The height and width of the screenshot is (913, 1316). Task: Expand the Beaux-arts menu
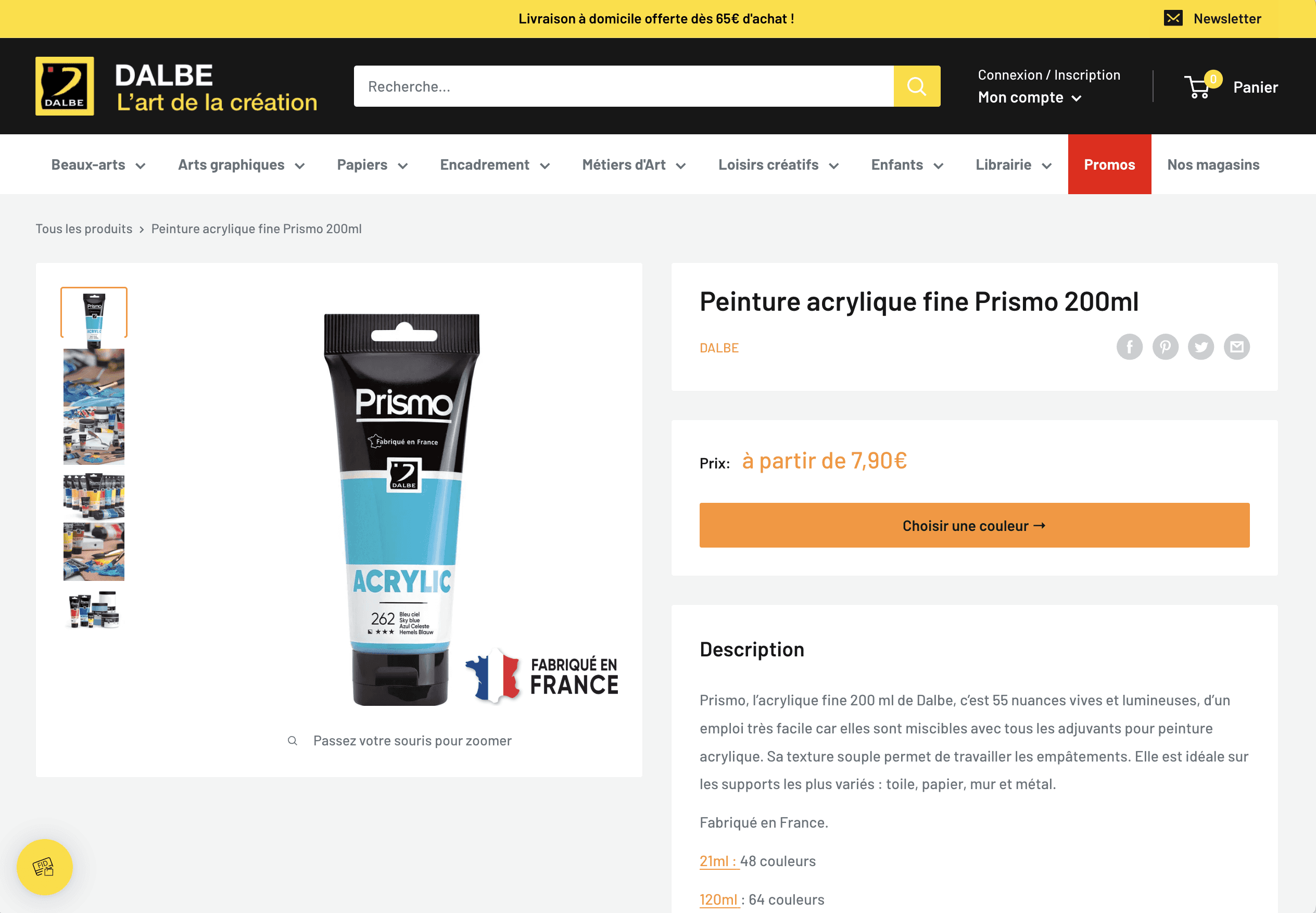[98, 165]
